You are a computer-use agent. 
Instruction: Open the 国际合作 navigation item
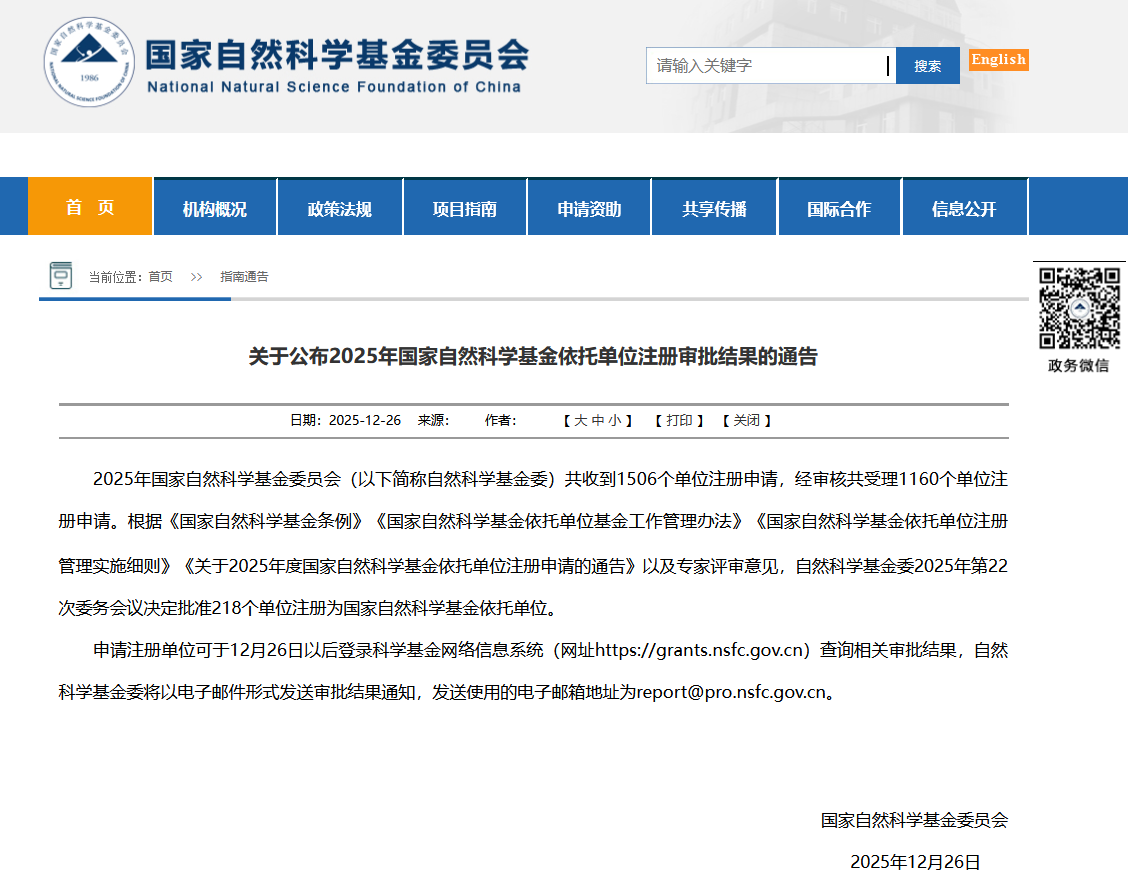(x=839, y=209)
